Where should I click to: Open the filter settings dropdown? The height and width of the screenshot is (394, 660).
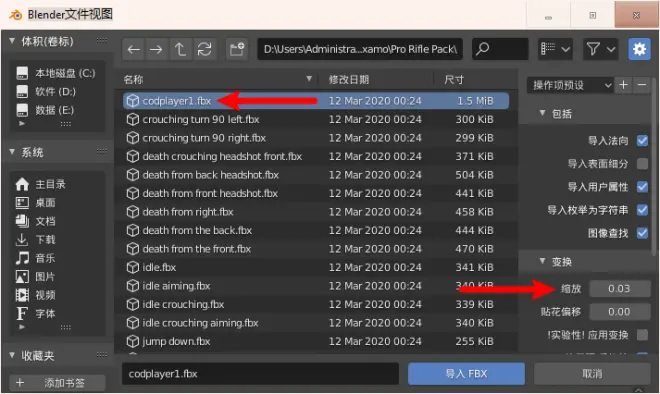pos(600,49)
